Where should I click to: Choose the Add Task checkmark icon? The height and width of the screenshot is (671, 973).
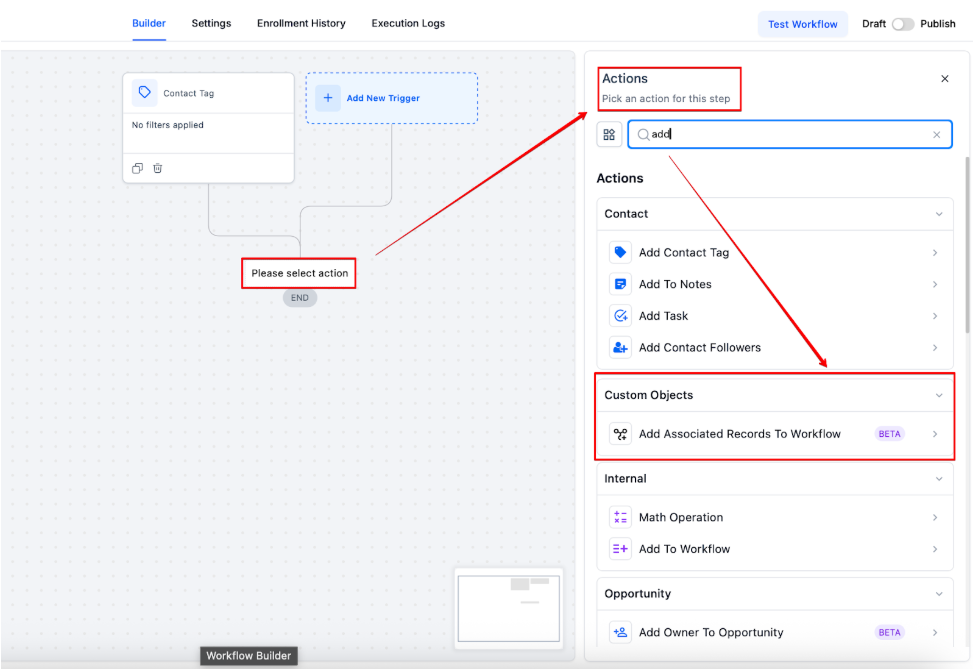(x=620, y=316)
